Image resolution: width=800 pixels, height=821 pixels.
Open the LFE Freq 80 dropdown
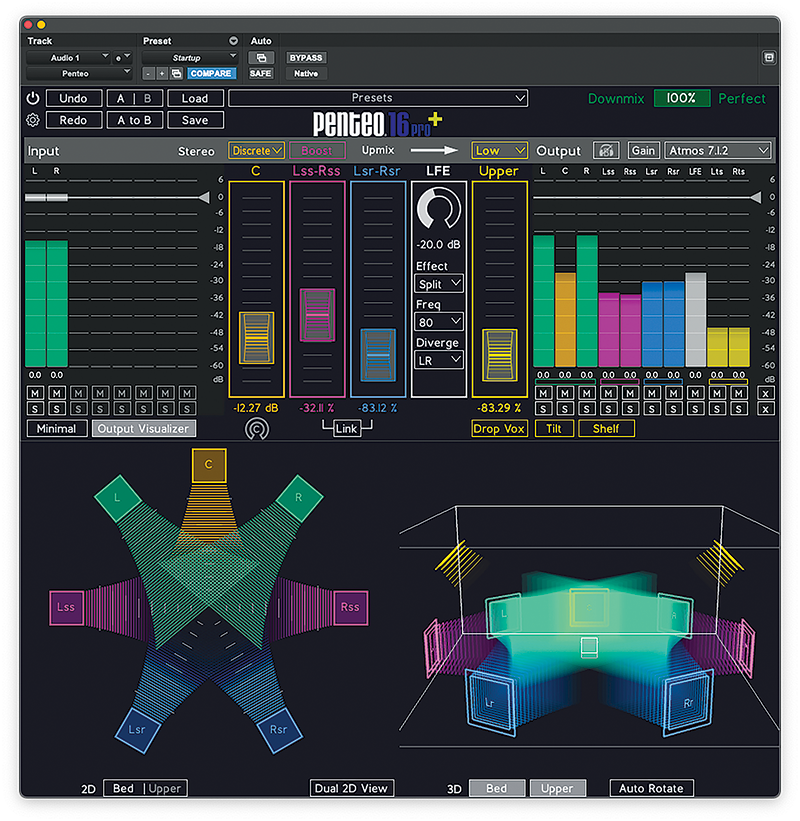click(x=439, y=323)
